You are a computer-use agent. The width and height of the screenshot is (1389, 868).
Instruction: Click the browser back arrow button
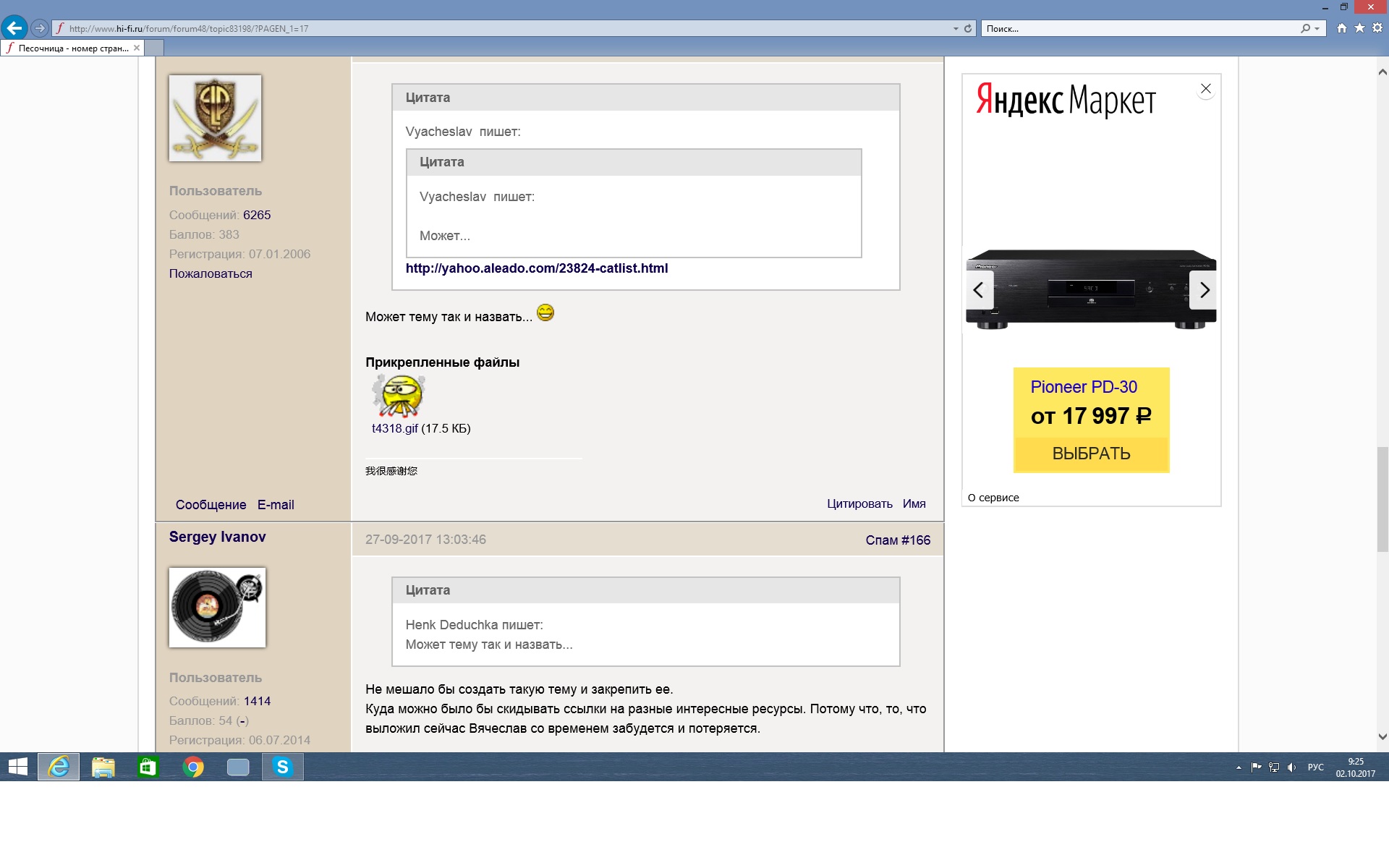click(14, 28)
